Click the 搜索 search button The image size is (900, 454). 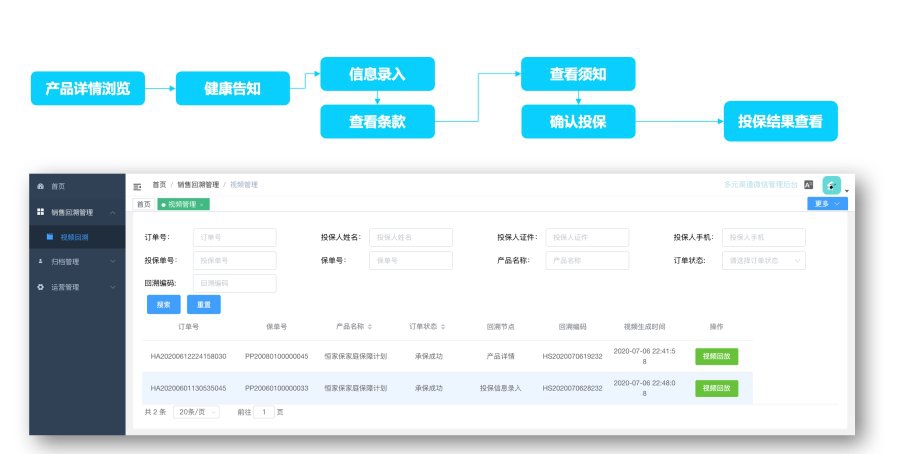164,304
